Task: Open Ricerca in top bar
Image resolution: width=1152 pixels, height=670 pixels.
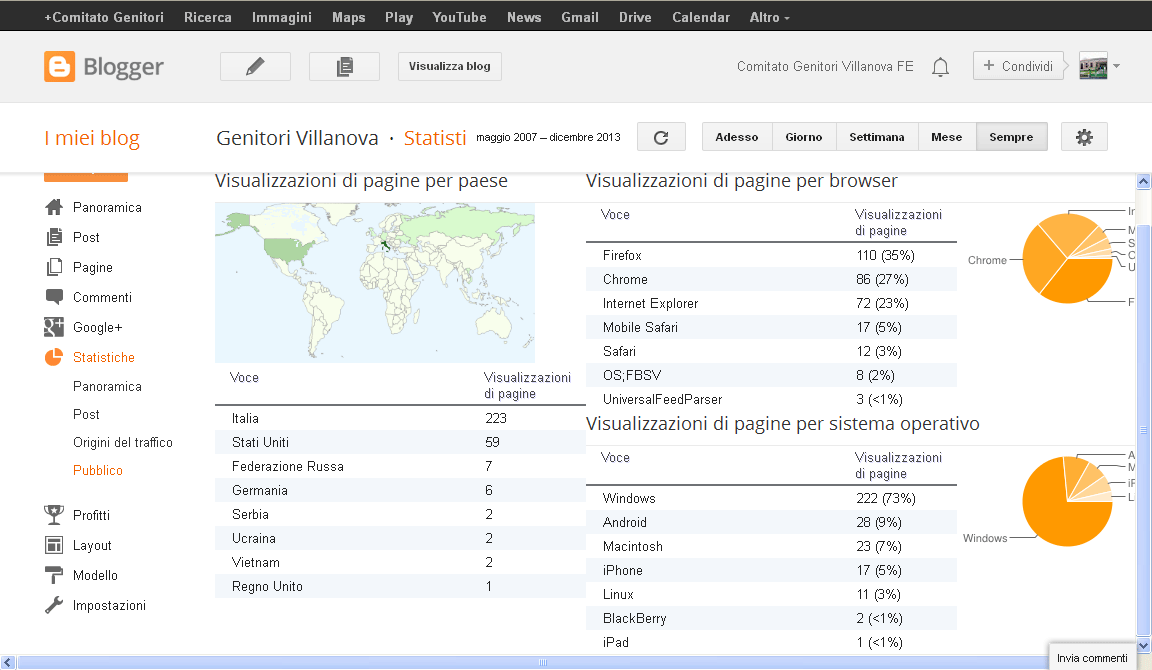Action: [208, 17]
